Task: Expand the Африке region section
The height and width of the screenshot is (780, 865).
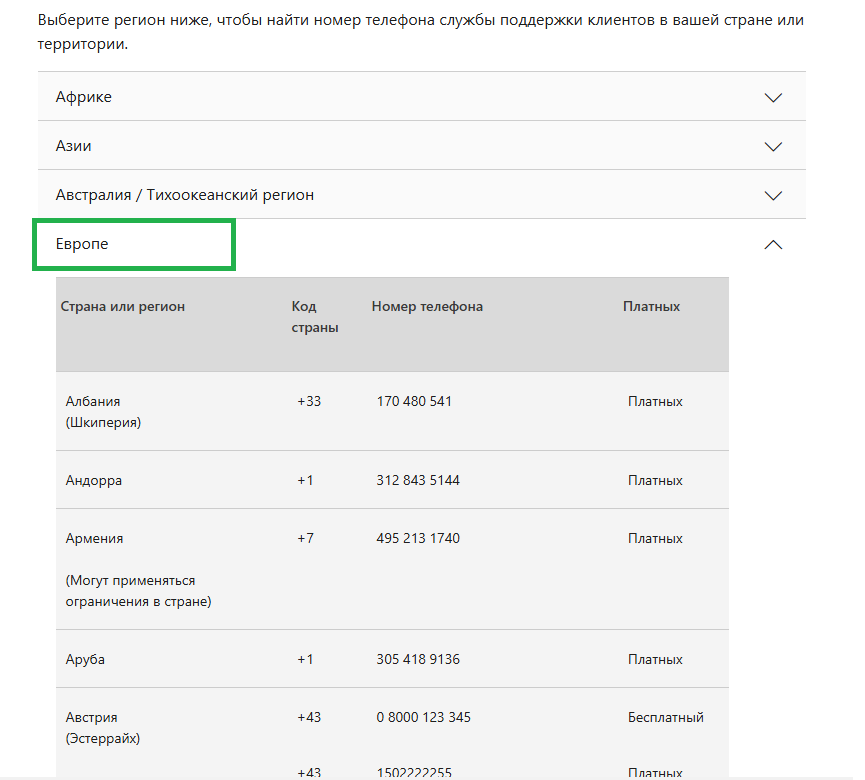Action: coord(421,97)
